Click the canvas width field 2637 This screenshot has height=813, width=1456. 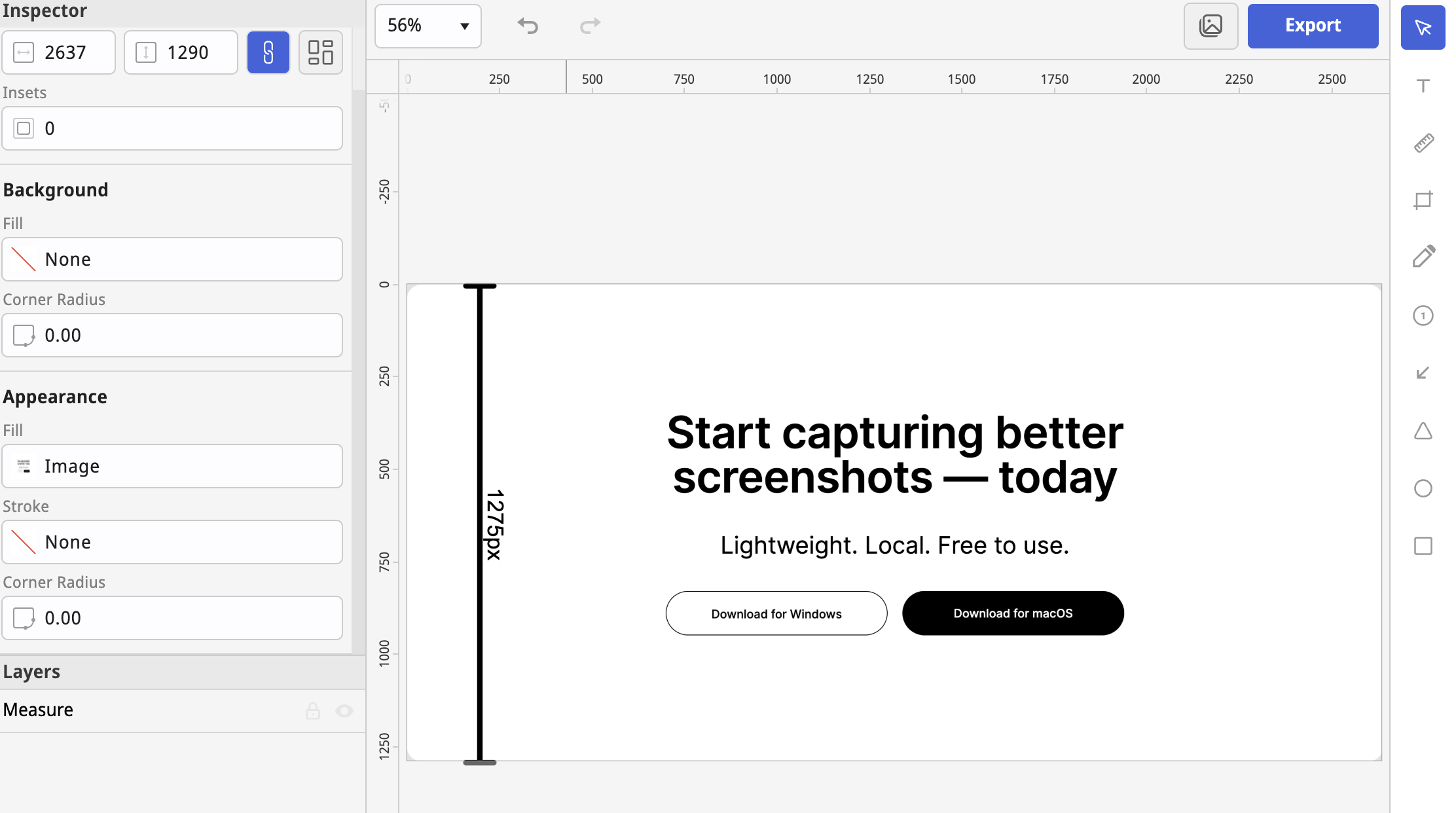pos(65,52)
